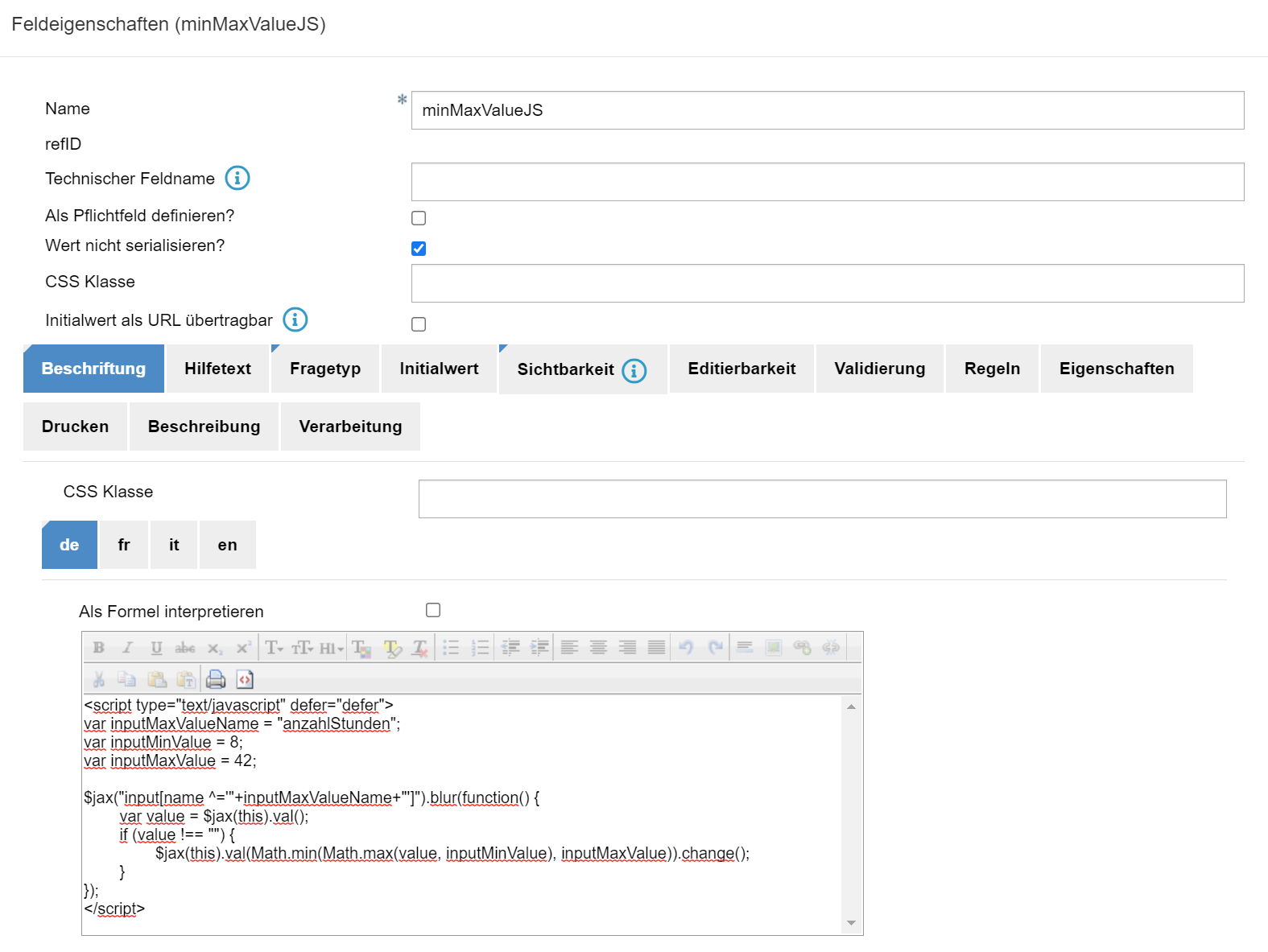
Task: Select the 'fr' language tab
Action: coord(123,545)
